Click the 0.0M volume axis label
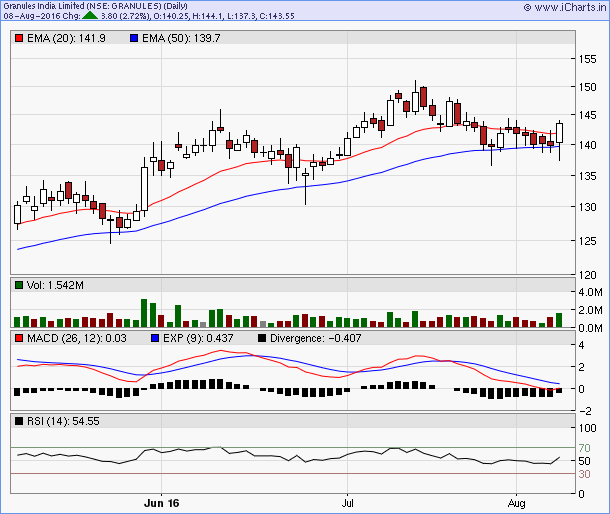610x514 pixels. (x=590, y=328)
